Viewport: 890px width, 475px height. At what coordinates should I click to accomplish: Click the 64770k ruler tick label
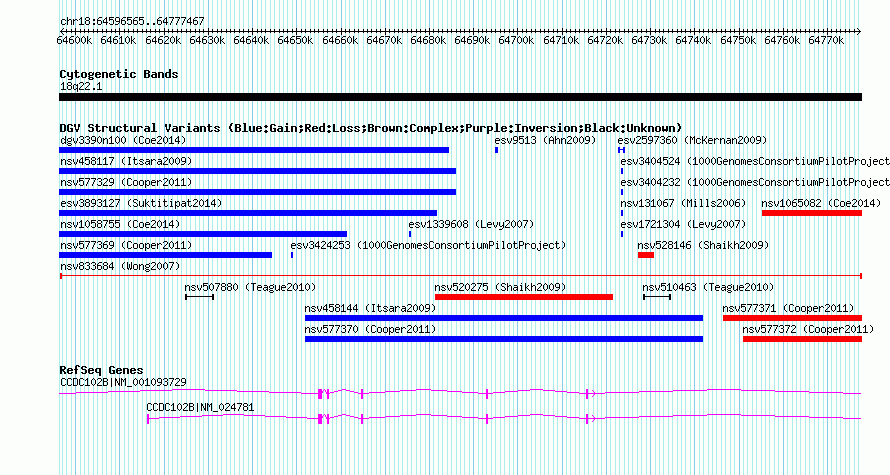pos(826,40)
